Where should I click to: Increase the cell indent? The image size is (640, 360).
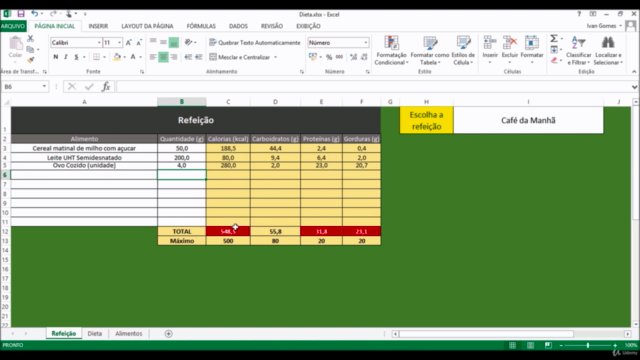coord(199,57)
